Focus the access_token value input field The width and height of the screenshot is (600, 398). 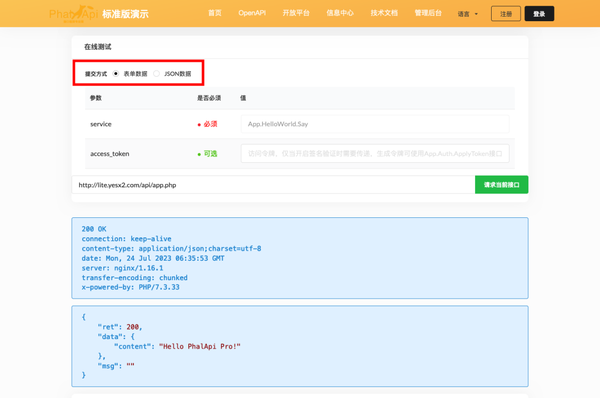point(375,153)
